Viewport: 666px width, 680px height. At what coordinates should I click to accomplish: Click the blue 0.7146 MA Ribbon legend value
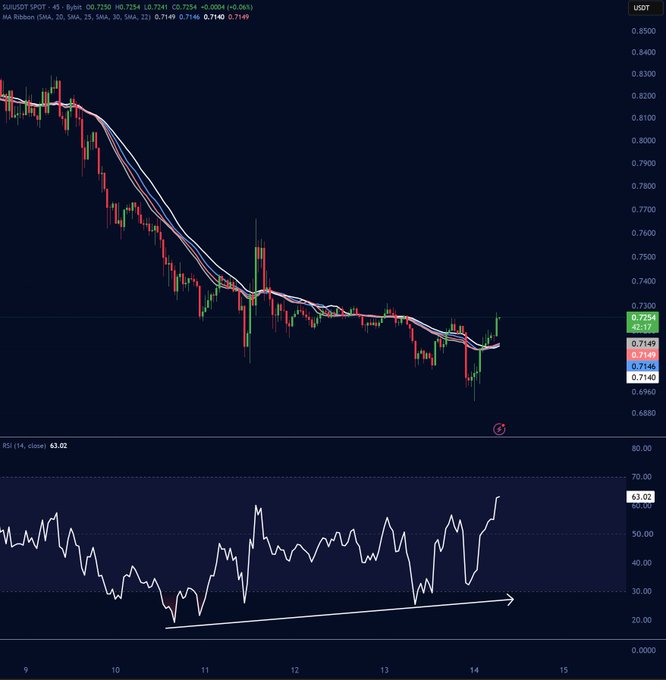189,17
